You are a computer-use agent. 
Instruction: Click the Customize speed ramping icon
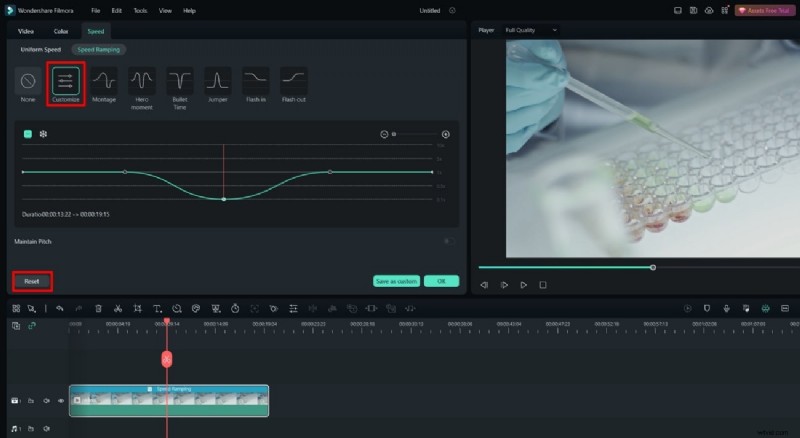(x=66, y=82)
